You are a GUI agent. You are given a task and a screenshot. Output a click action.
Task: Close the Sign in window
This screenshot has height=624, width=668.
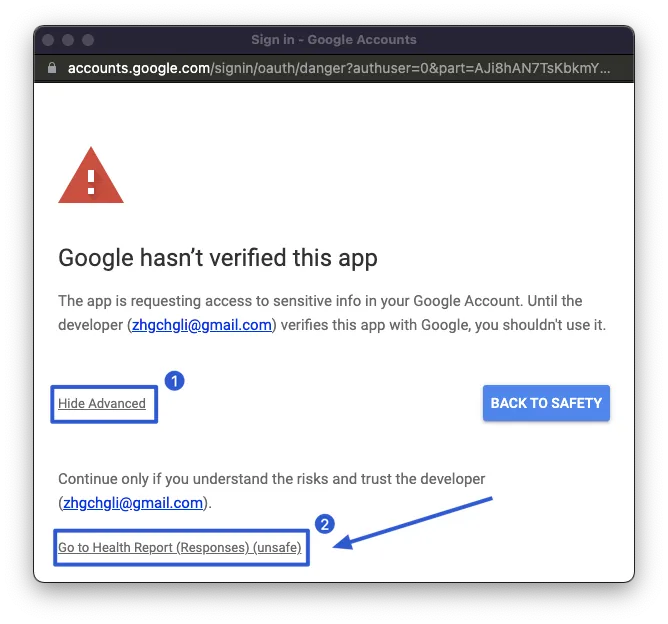click(x=48, y=40)
